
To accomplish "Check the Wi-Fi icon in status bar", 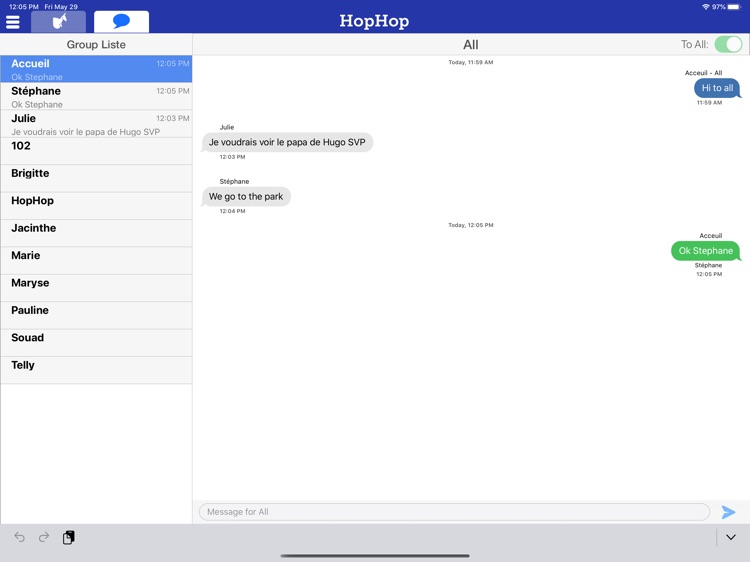I will click(x=706, y=7).
